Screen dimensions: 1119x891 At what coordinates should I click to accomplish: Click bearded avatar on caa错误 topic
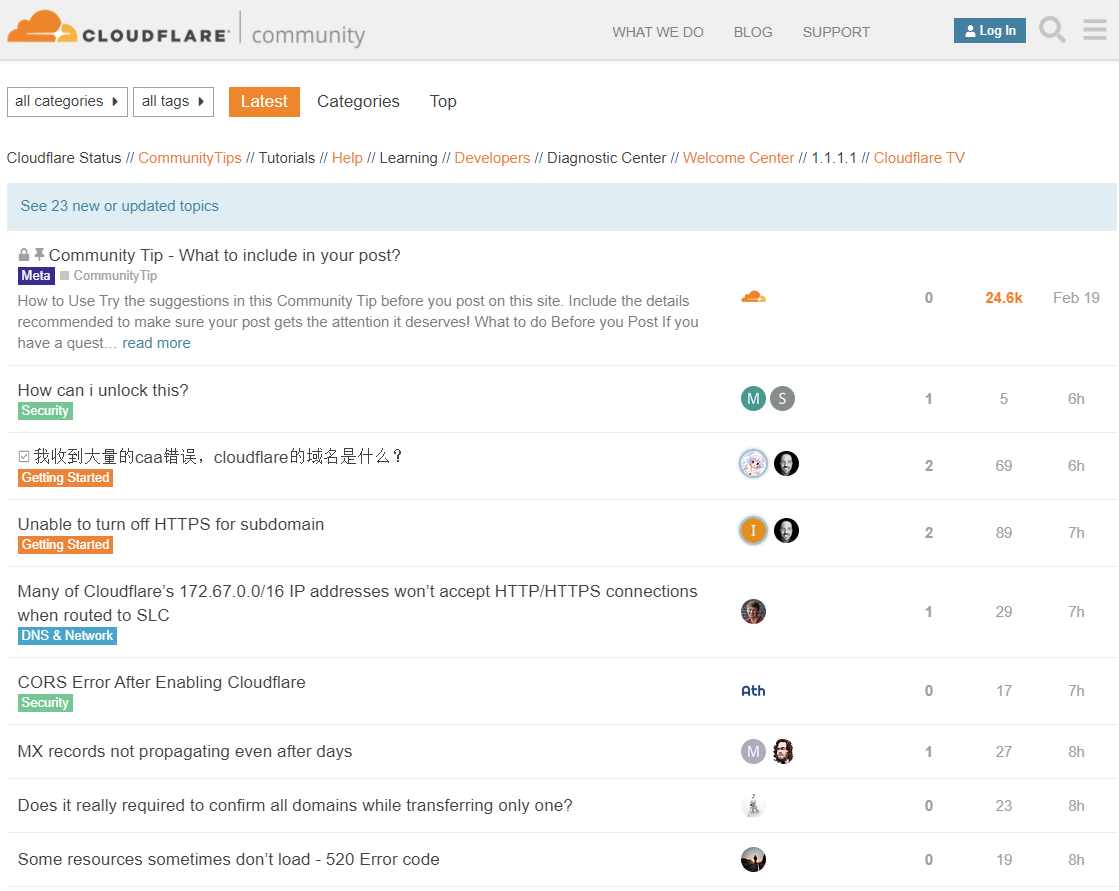click(x=786, y=464)
